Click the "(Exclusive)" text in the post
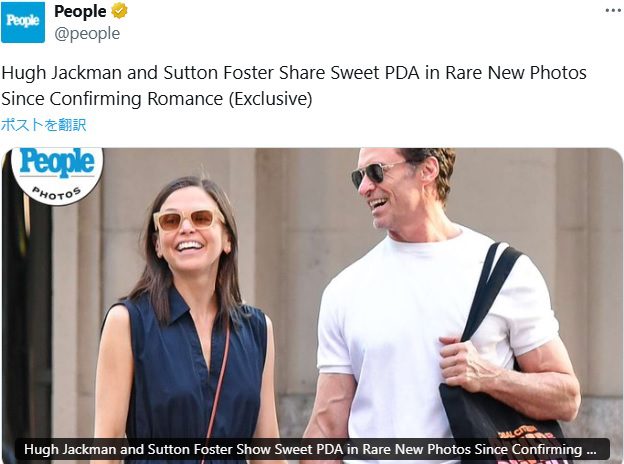 271,99
